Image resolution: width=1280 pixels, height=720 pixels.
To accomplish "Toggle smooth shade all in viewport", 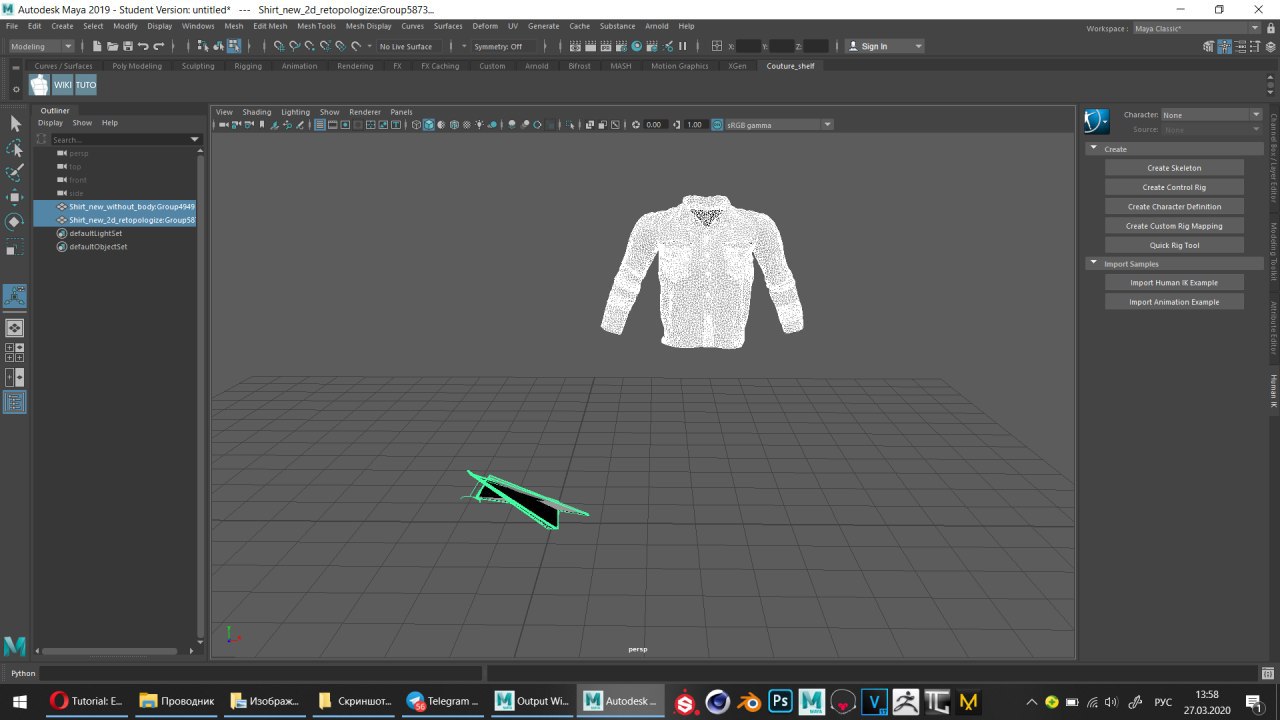I will click(429, 125).
